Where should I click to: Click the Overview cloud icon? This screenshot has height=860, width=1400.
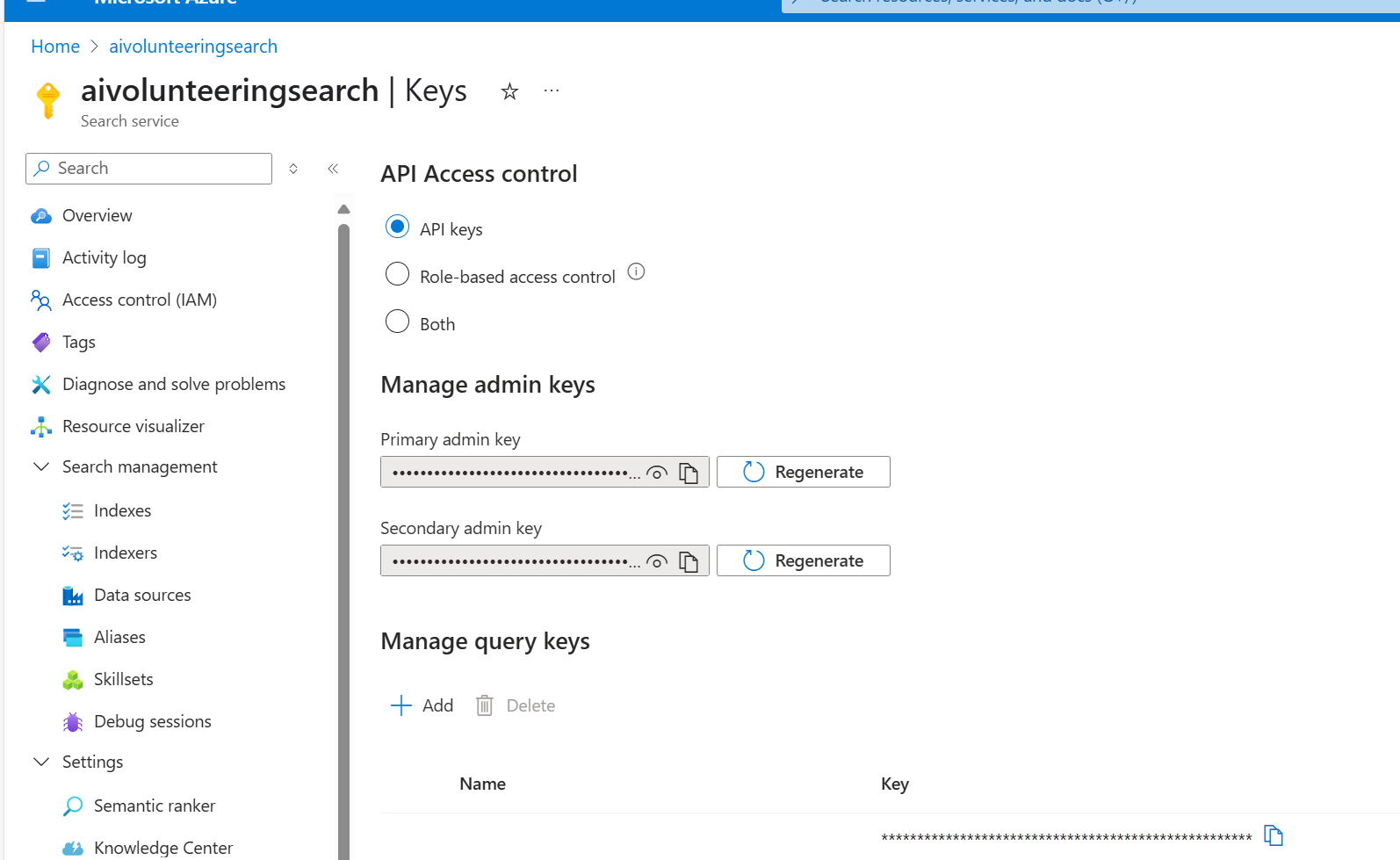coord(41,216)
